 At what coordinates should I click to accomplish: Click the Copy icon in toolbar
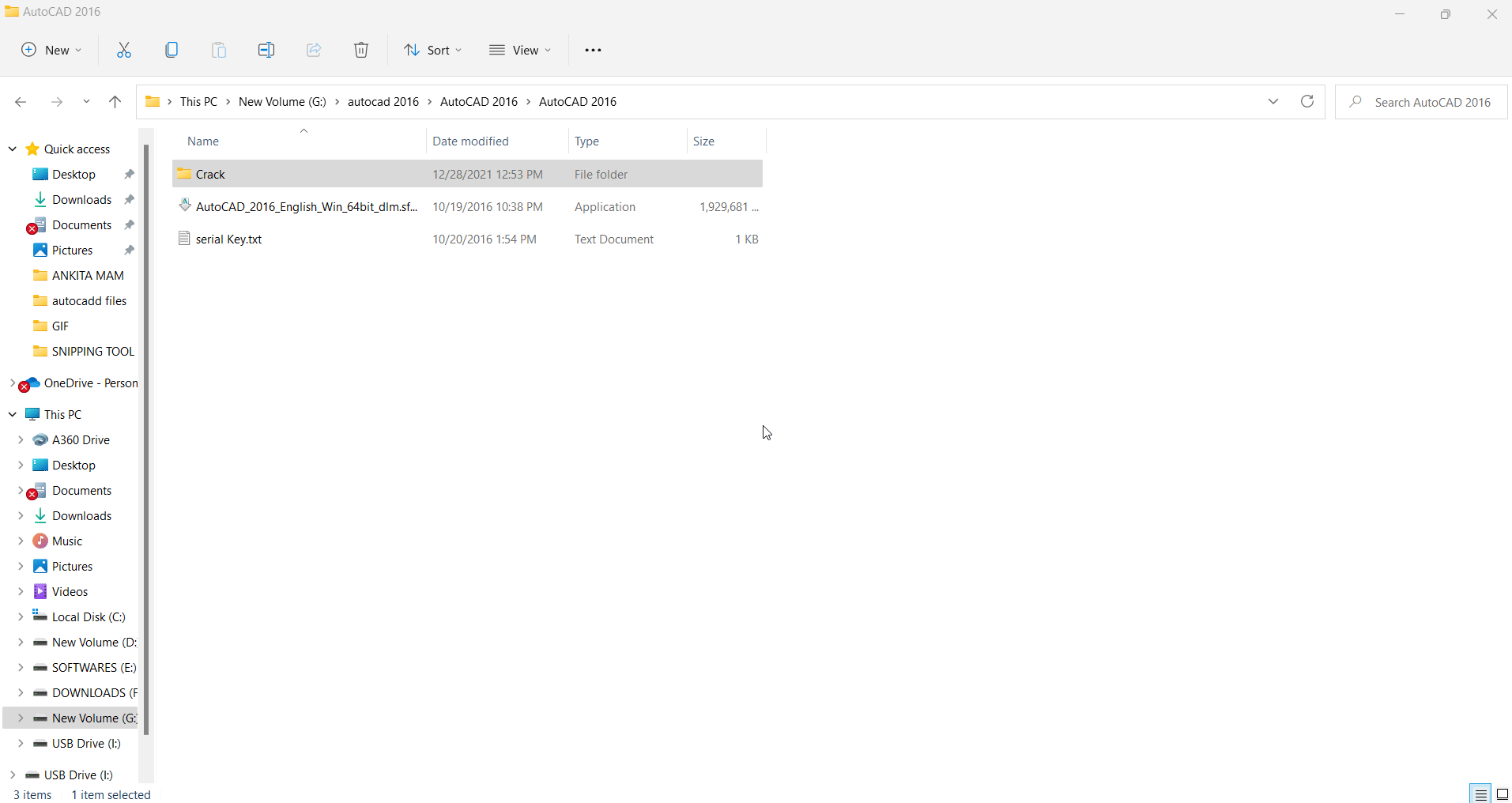[x=172, y=50]
